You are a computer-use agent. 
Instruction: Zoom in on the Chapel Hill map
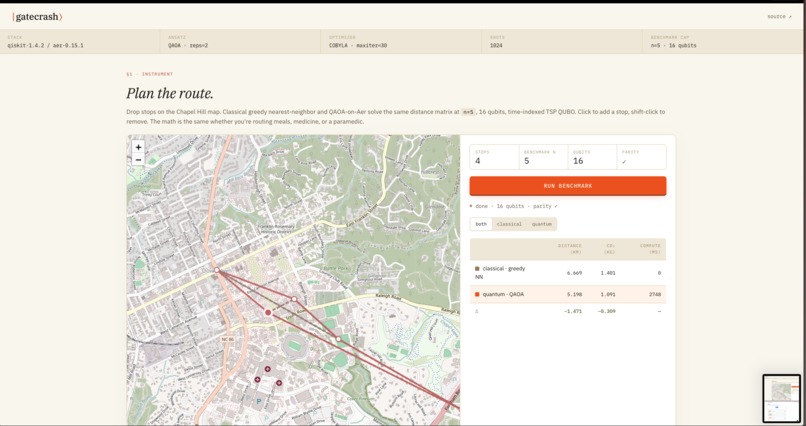click(138, 147)
